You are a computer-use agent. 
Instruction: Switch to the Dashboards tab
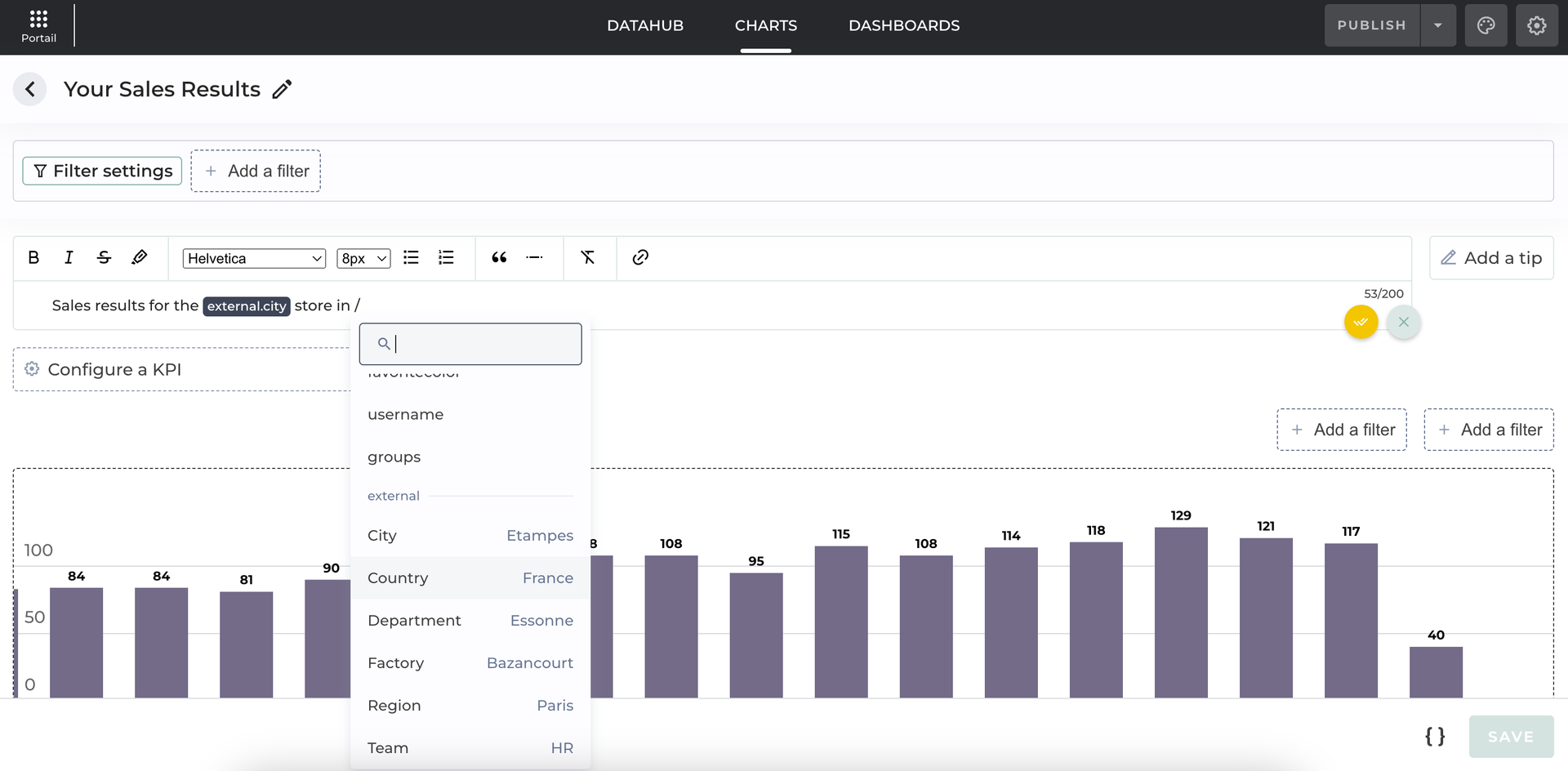[x=904, y=25]
